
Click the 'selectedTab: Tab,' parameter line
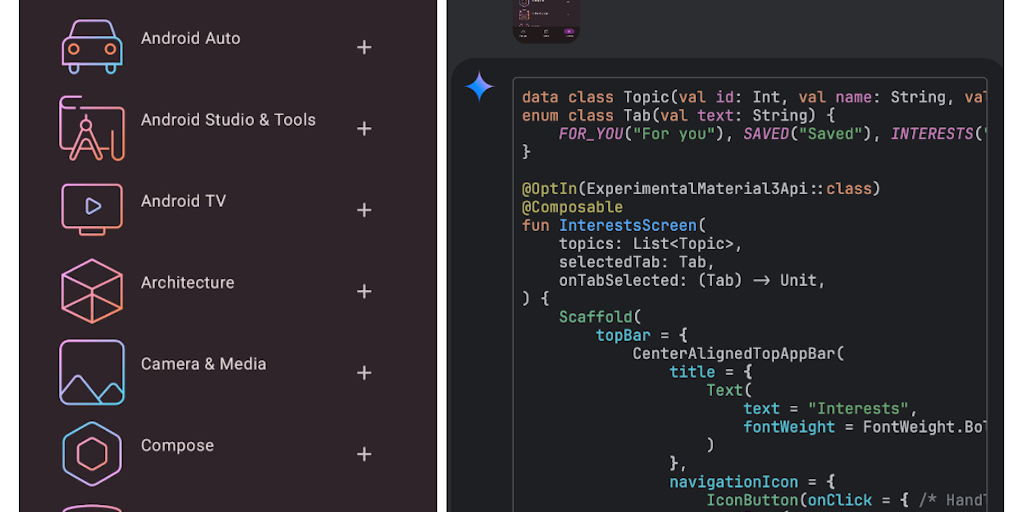(637, 262)
